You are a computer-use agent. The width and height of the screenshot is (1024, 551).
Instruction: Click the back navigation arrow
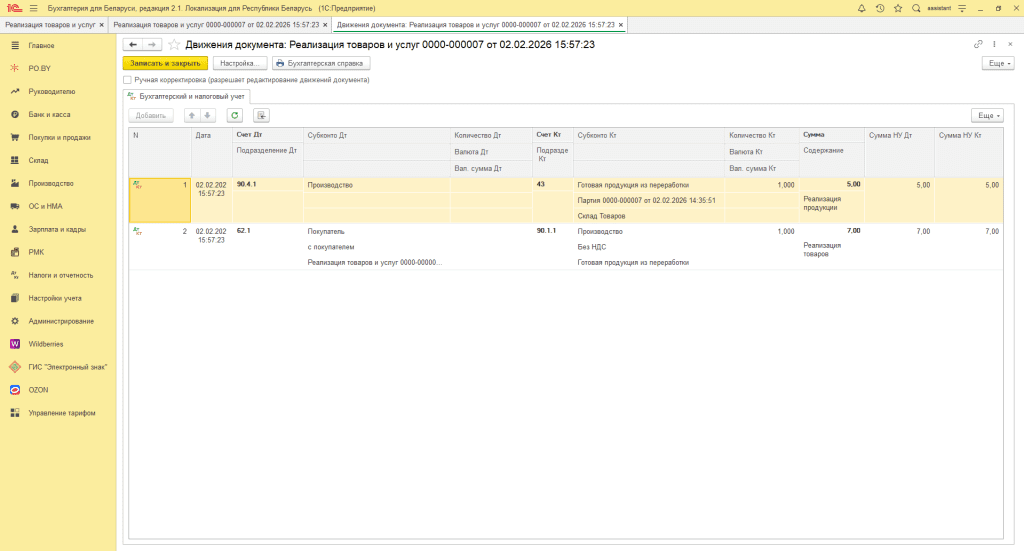[132, 45]
